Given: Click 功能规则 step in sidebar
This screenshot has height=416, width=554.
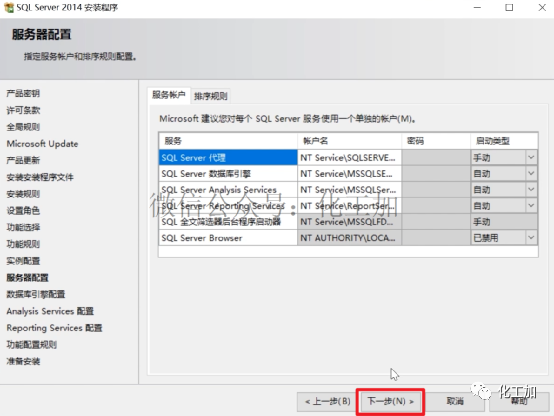Looking at the screenshot, I should click(23, 244).
